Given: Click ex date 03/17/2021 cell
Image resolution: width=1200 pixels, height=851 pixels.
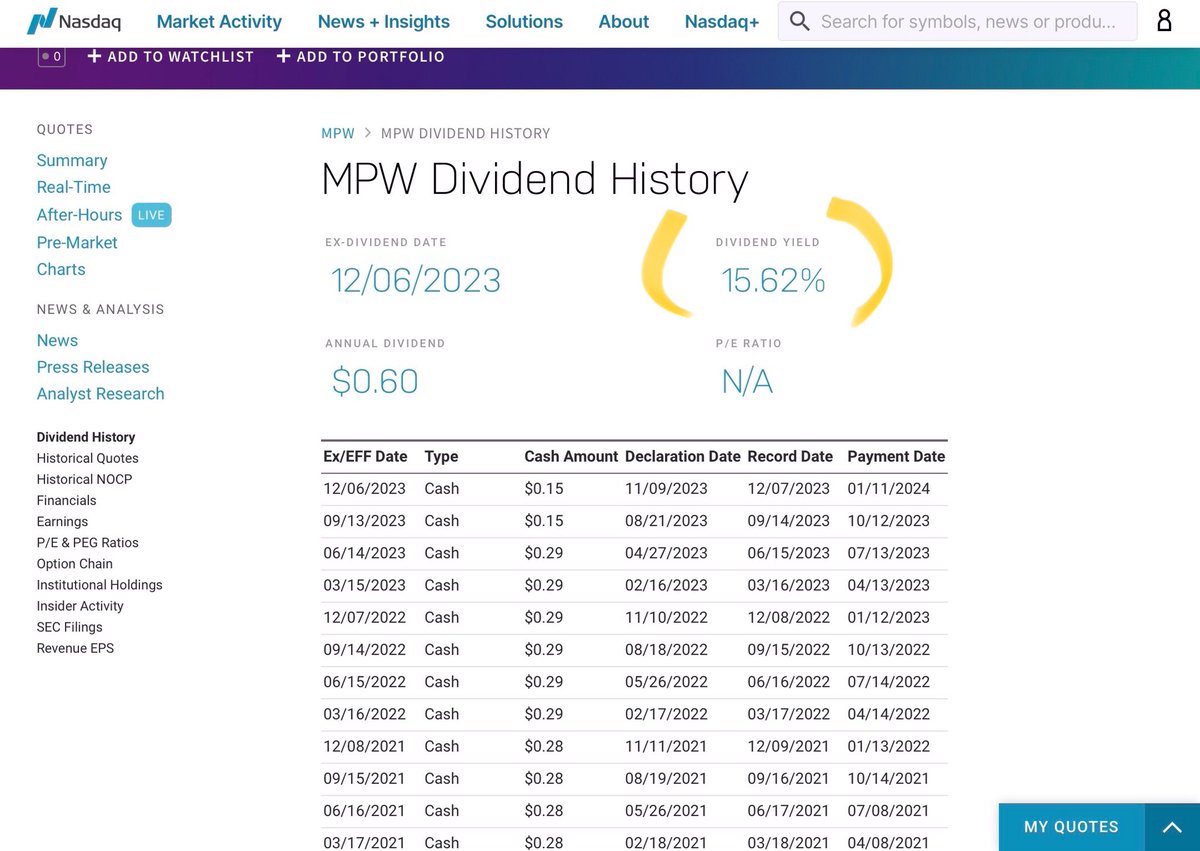Looking at the screenshot, I should pos(364,842).
